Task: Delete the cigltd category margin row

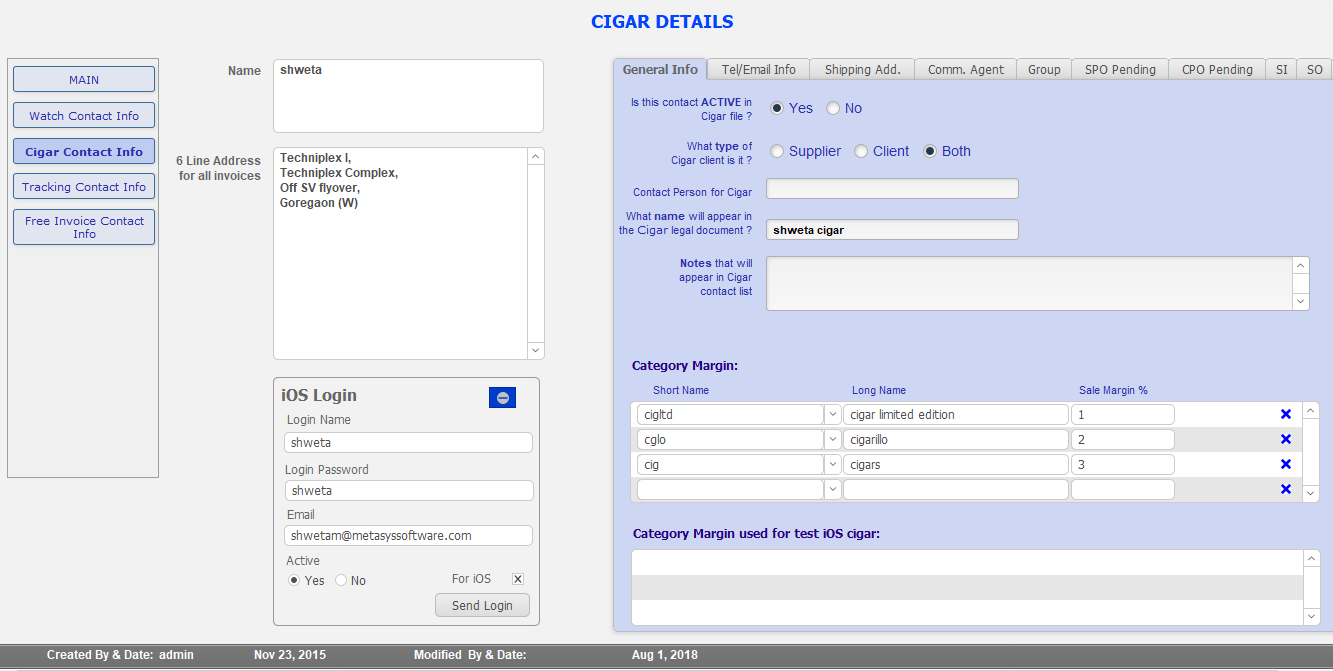Action: [x=1286, y=414]
